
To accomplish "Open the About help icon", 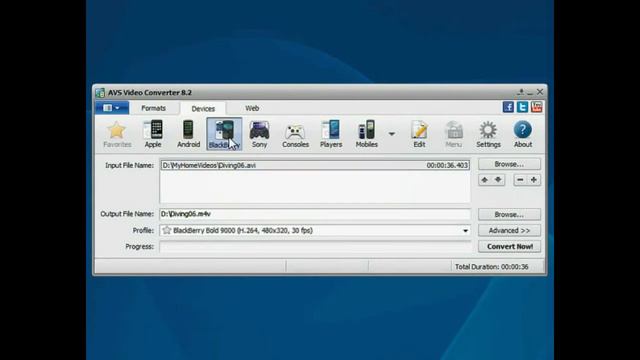I will pos(522,134).
